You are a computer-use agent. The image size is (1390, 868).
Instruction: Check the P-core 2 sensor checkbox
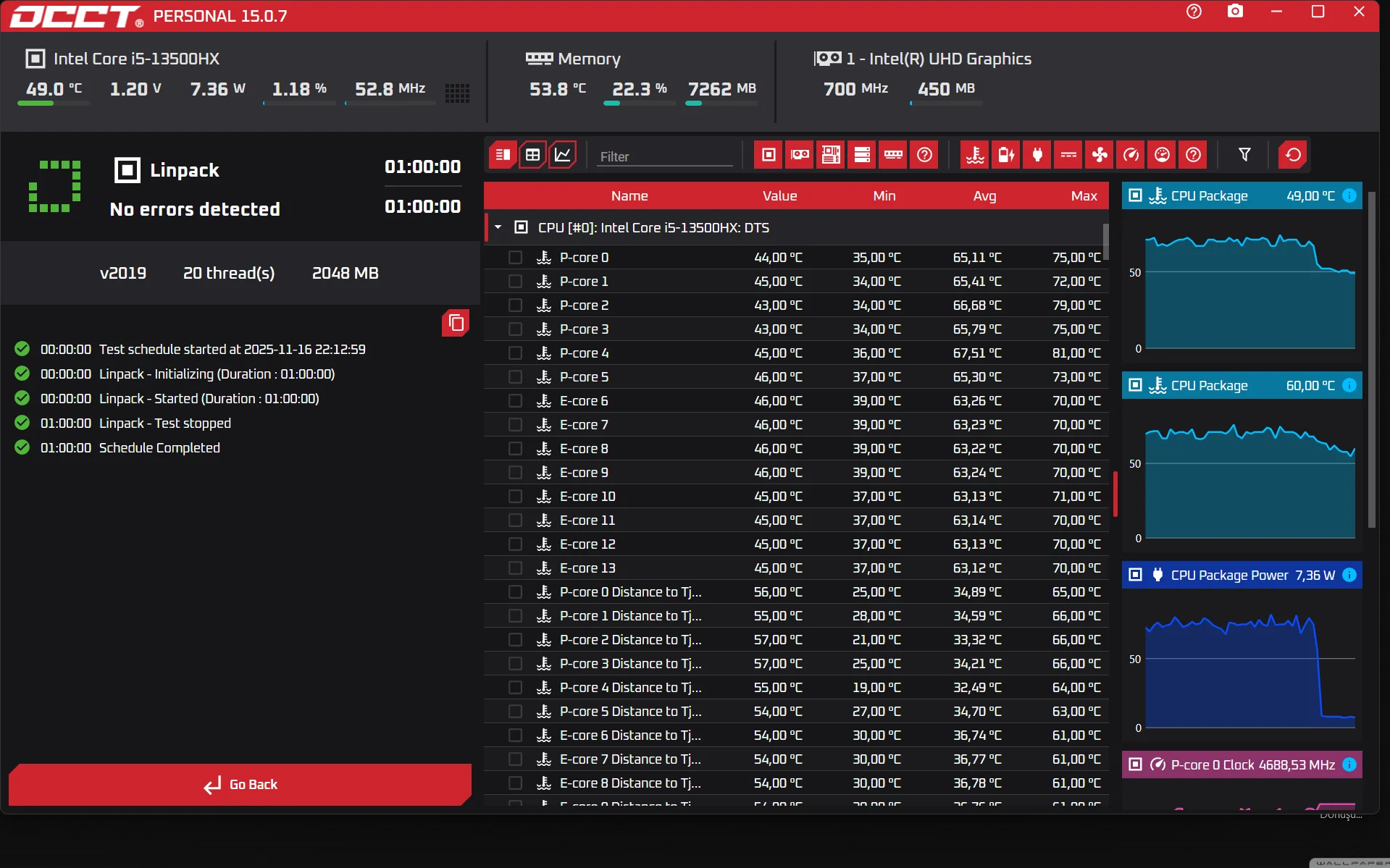[515, 306]
